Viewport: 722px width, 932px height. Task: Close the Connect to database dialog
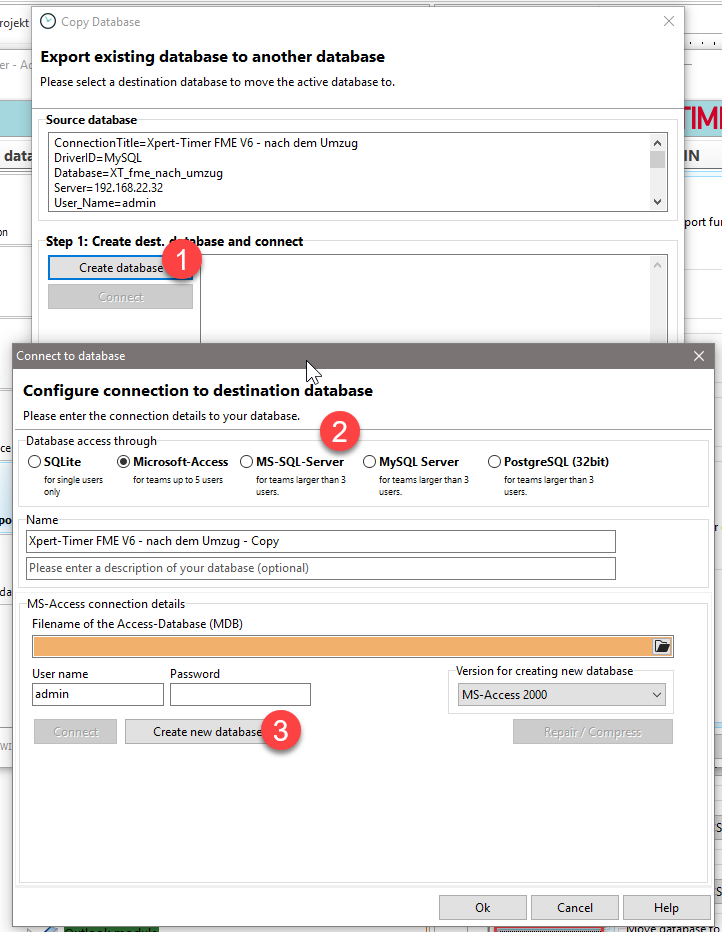698,356
